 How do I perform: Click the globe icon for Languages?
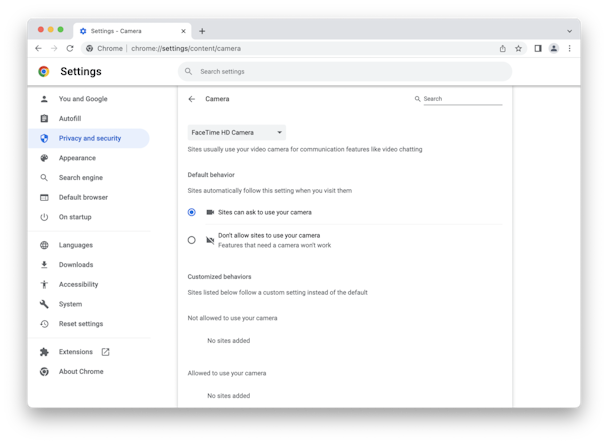tap(44, 245)
